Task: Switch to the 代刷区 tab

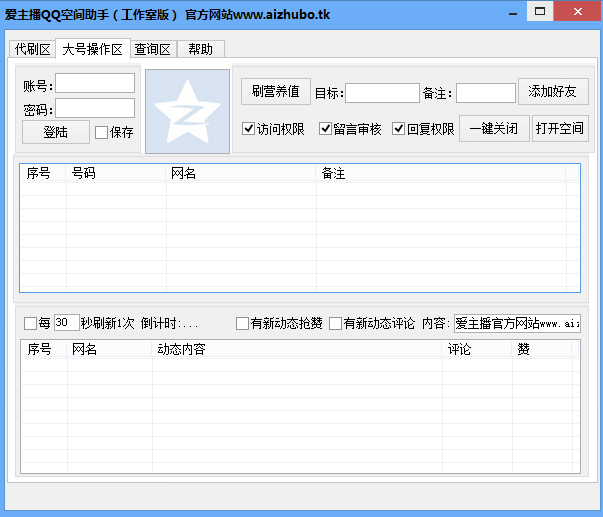Action: coord(32,49)
